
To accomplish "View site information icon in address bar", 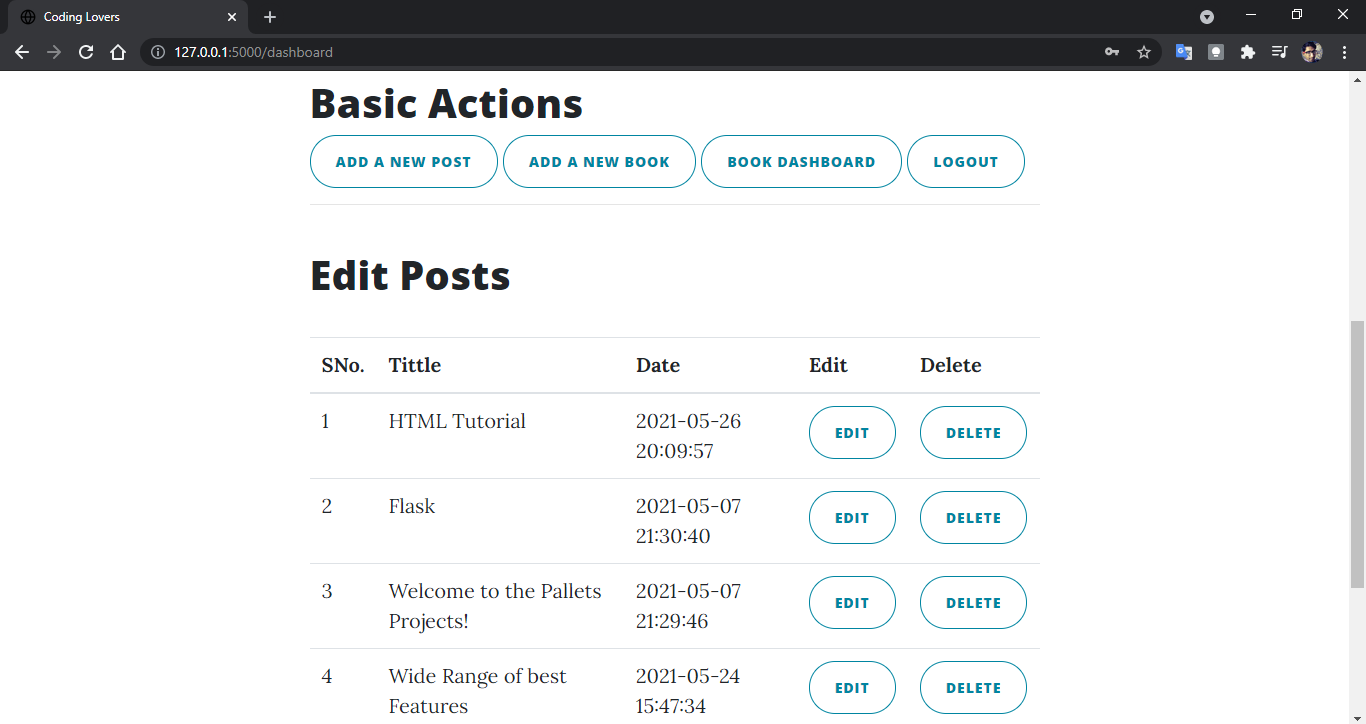I will point(157,52).
